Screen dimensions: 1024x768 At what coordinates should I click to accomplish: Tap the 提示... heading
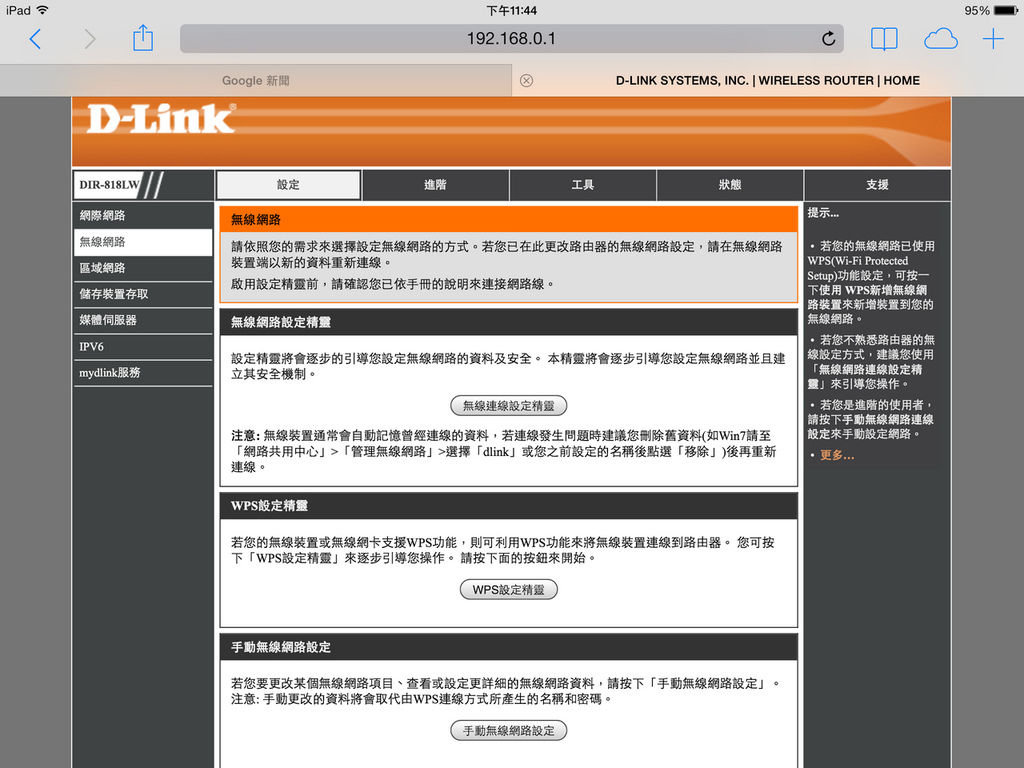click(x=823, y=213)
